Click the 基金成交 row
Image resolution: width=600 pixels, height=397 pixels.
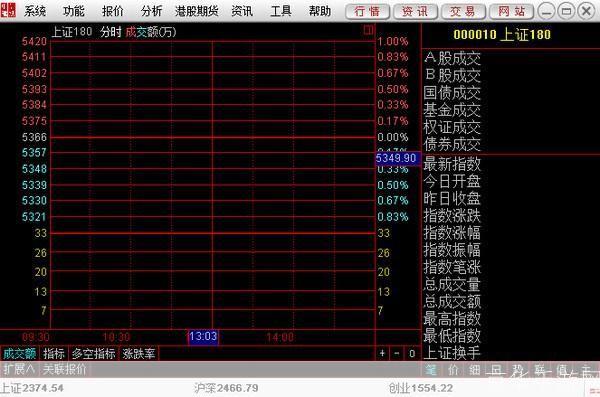tap(452, 110)
